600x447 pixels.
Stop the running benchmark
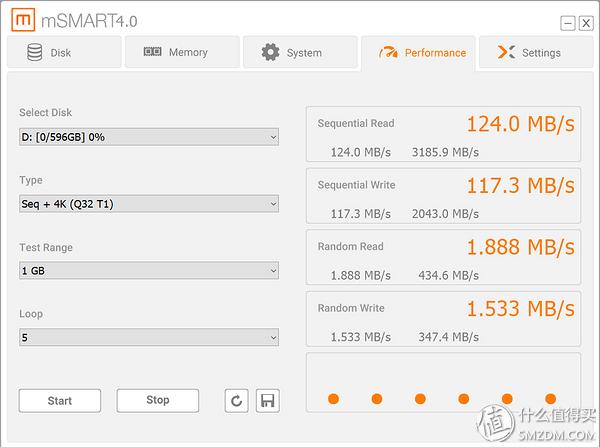(x=158, y=401)
